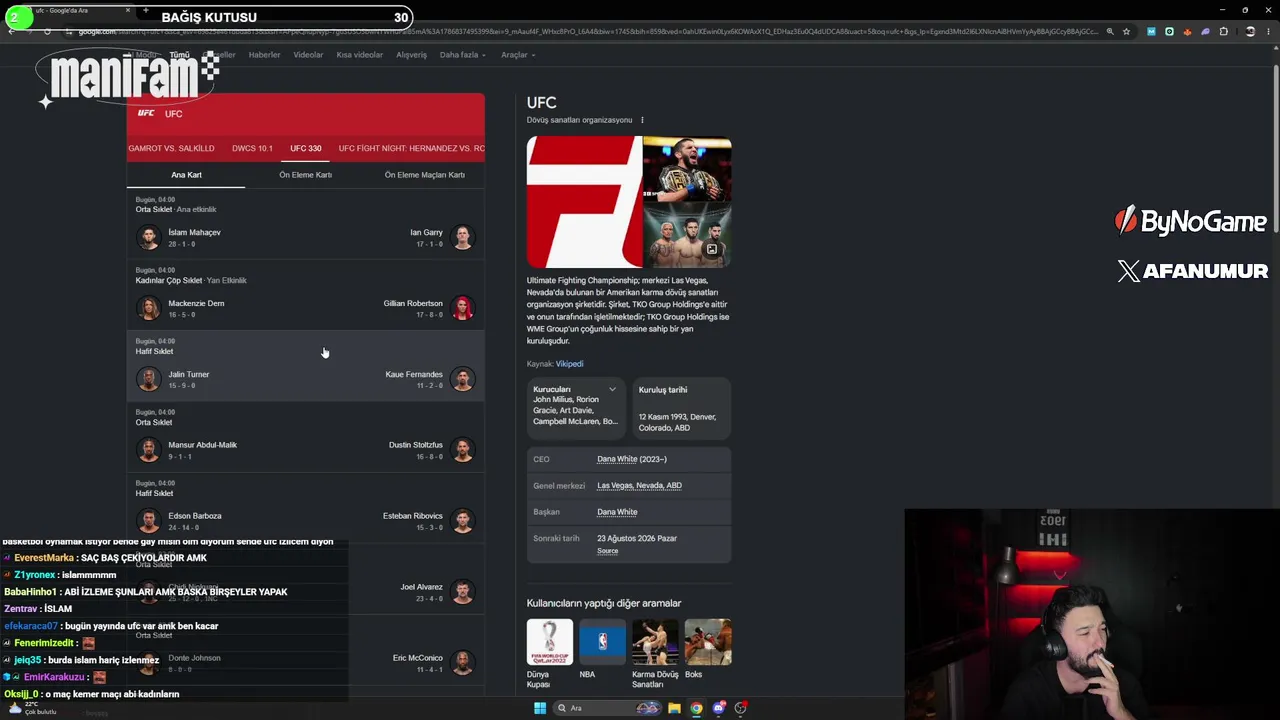Select the Gamrot vs. Salkilld event tab
This screenshot has width=1280, height=720.
click(171, 148)
